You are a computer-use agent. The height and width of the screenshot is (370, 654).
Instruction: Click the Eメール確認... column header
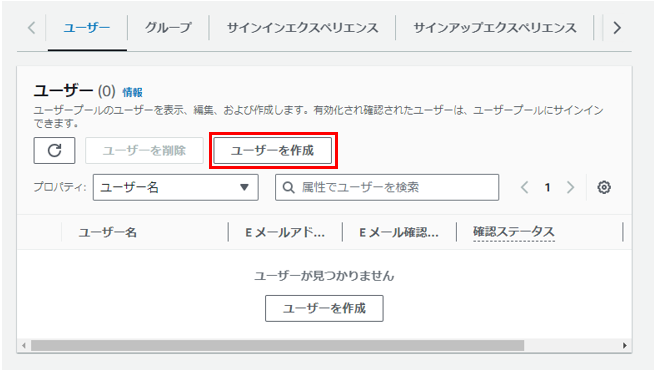[399, 232]
